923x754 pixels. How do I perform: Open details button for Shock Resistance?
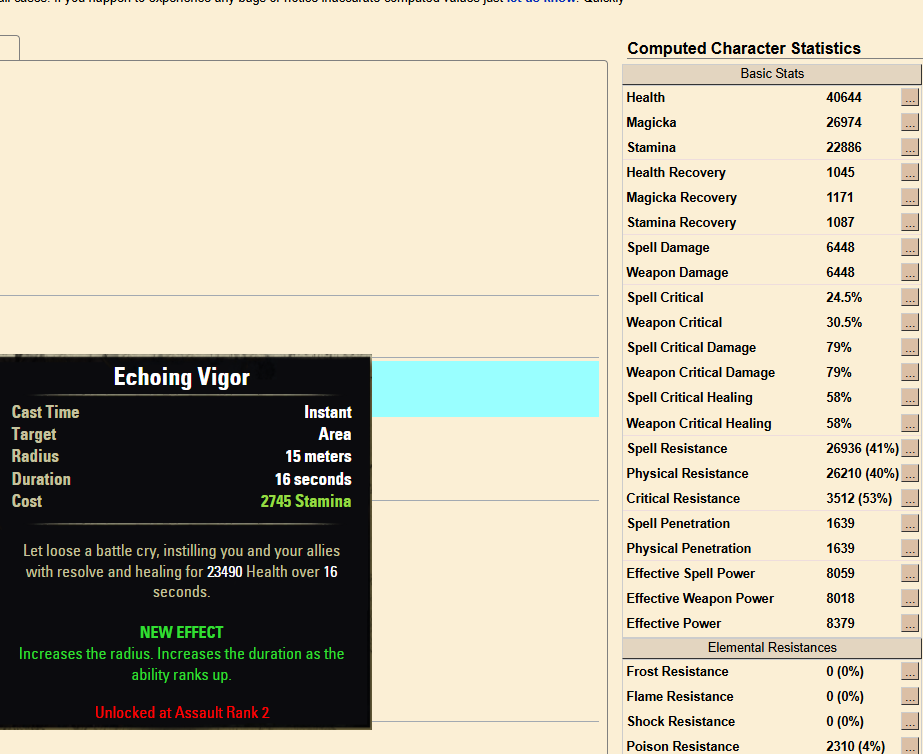point(909,722)
